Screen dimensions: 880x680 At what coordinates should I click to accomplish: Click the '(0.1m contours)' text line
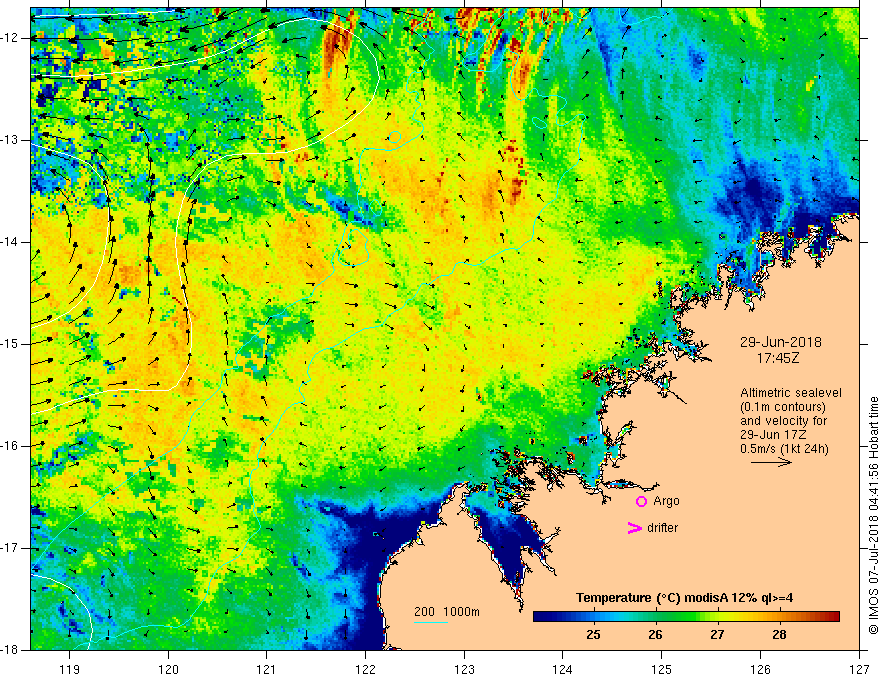pos(783,407)
